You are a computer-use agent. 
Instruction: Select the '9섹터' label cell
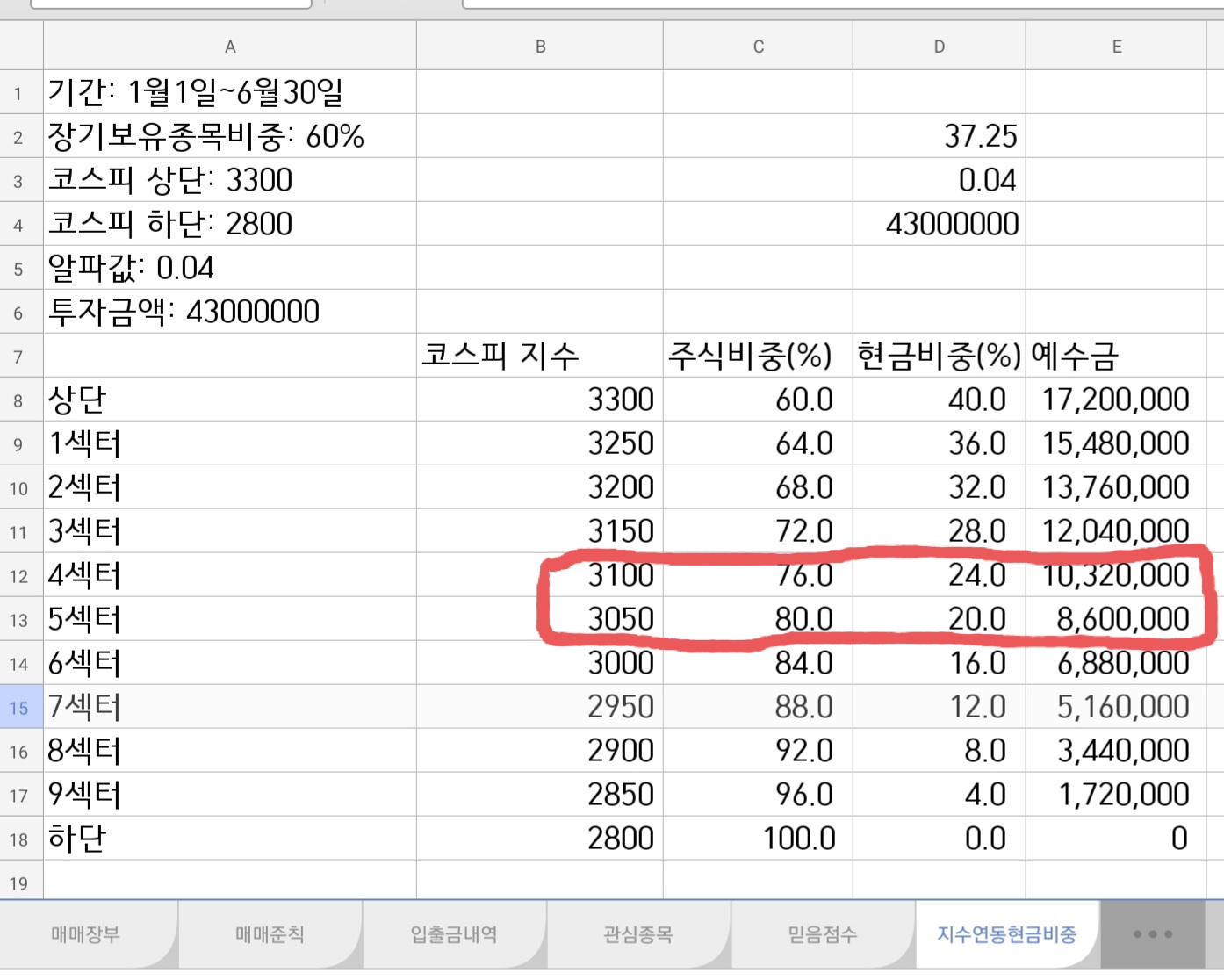point(230,795)
